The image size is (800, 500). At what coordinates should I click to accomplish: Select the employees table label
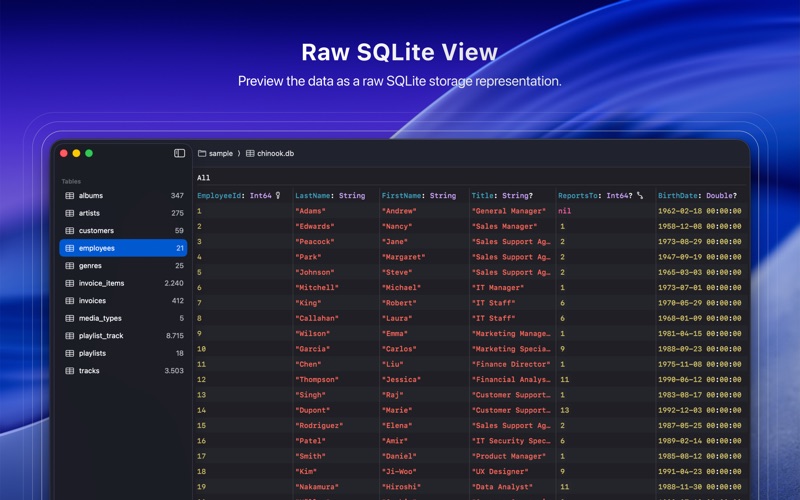pyautogui.click(x=96, y=248)
